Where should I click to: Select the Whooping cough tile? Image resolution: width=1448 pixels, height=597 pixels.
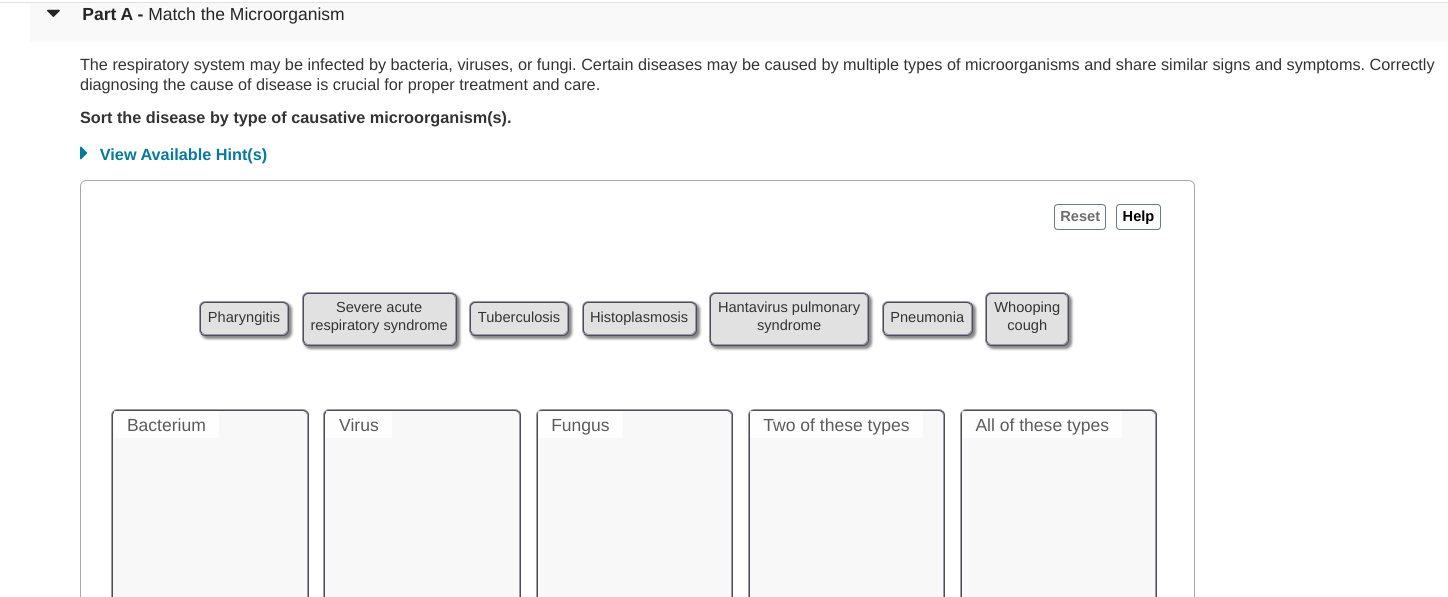(x=1026, y=316)
